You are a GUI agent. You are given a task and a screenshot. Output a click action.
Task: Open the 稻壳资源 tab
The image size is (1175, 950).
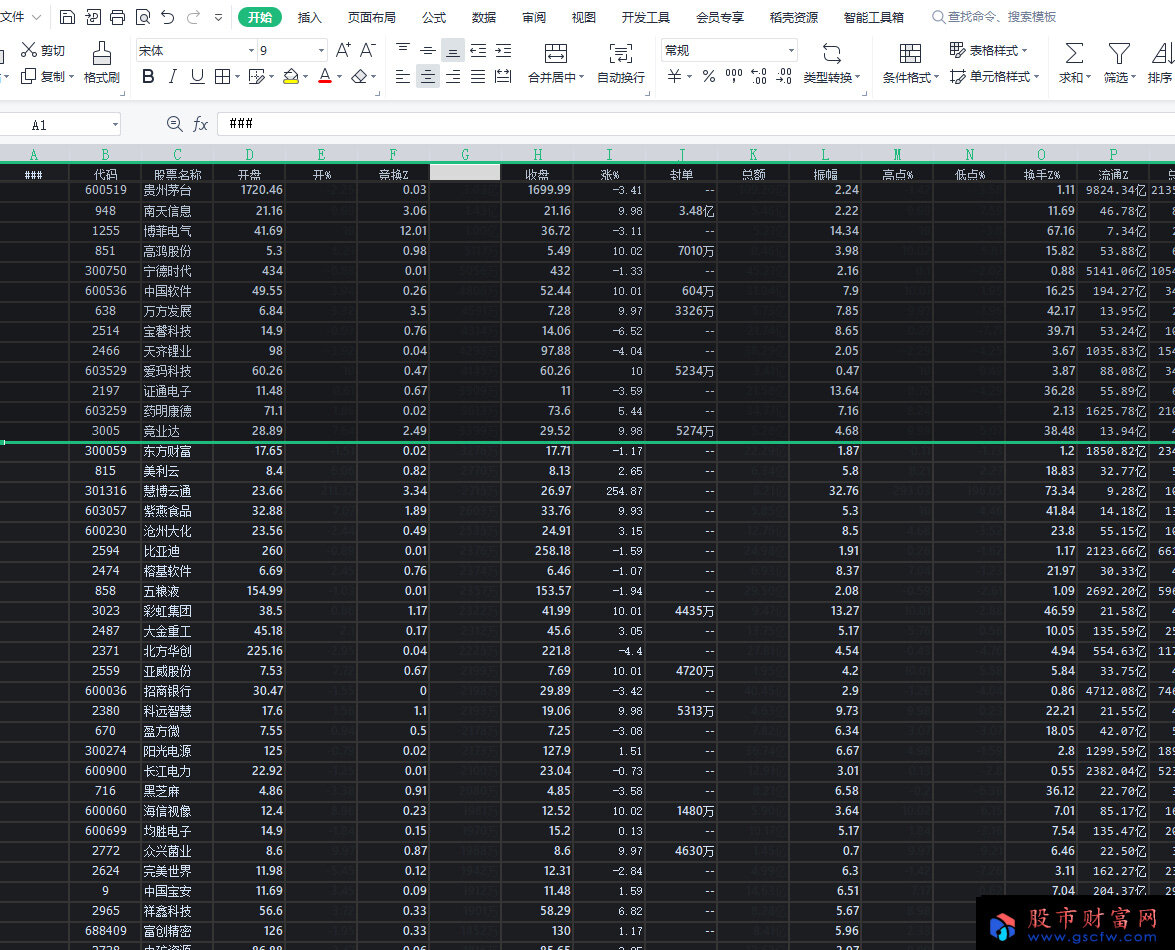(794, 16)
